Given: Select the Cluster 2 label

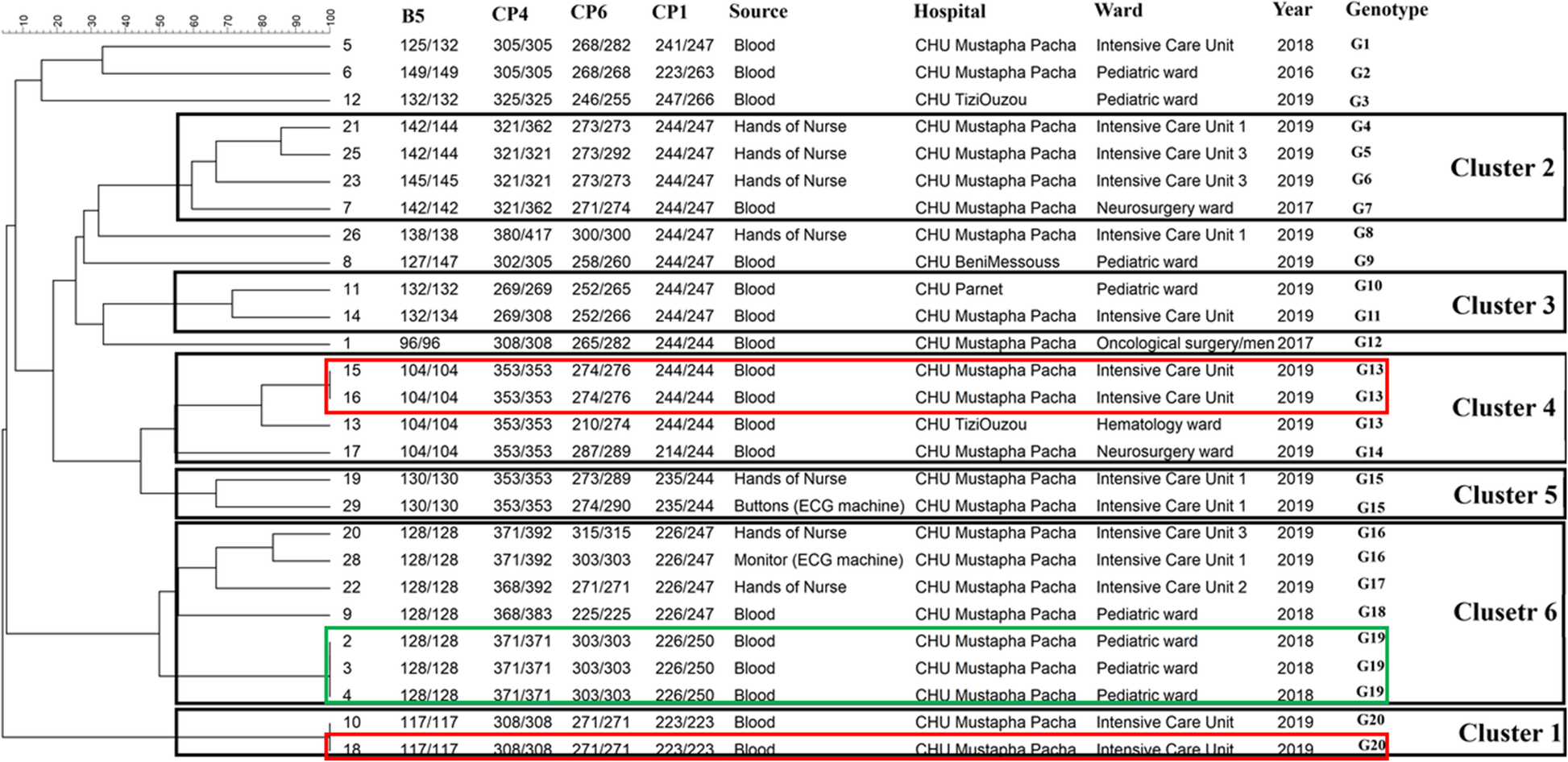Looking at the screenshot, I should click(x=1502, y=168).
